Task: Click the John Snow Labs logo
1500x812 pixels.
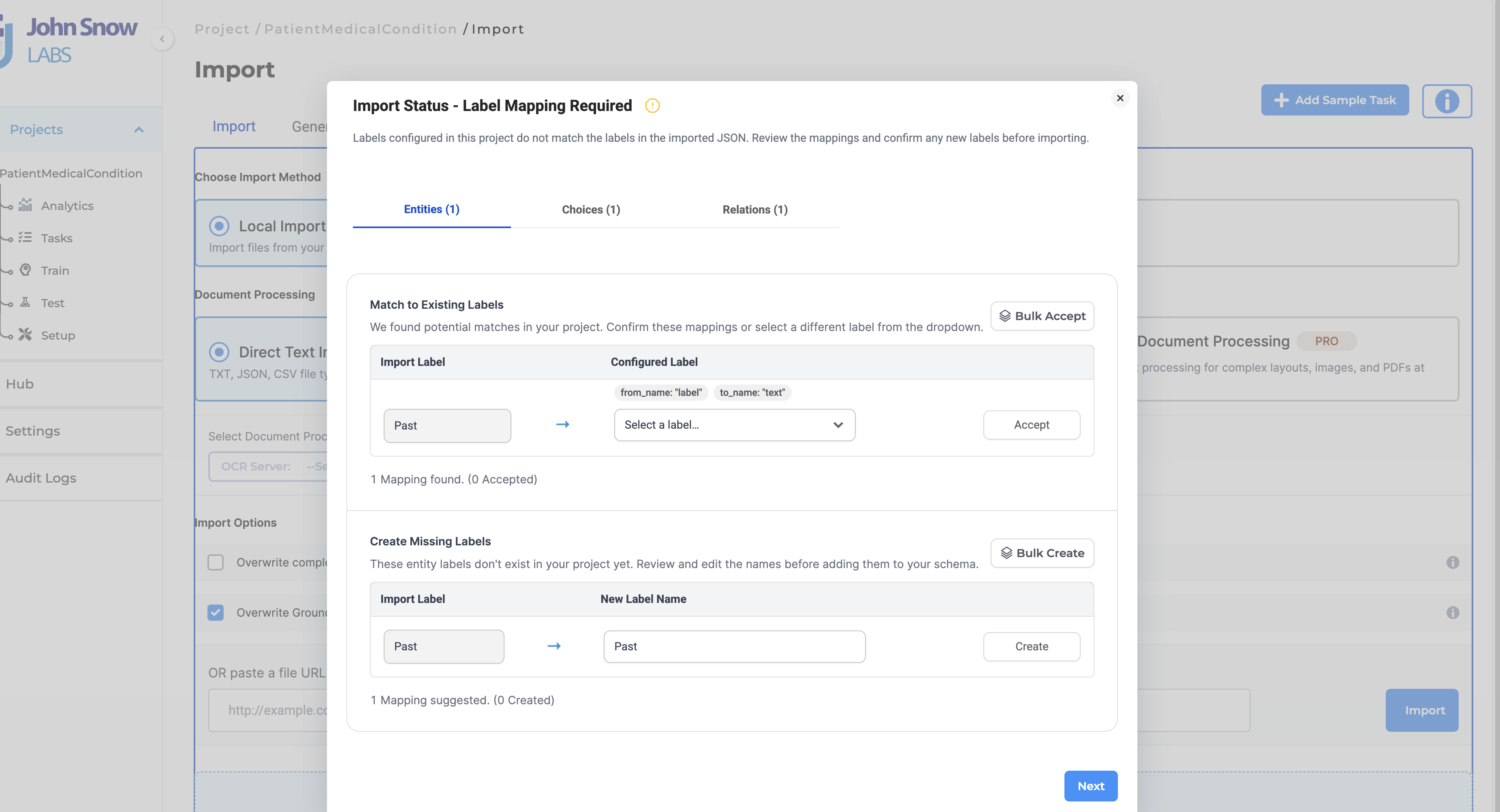Action: point(69,41)
